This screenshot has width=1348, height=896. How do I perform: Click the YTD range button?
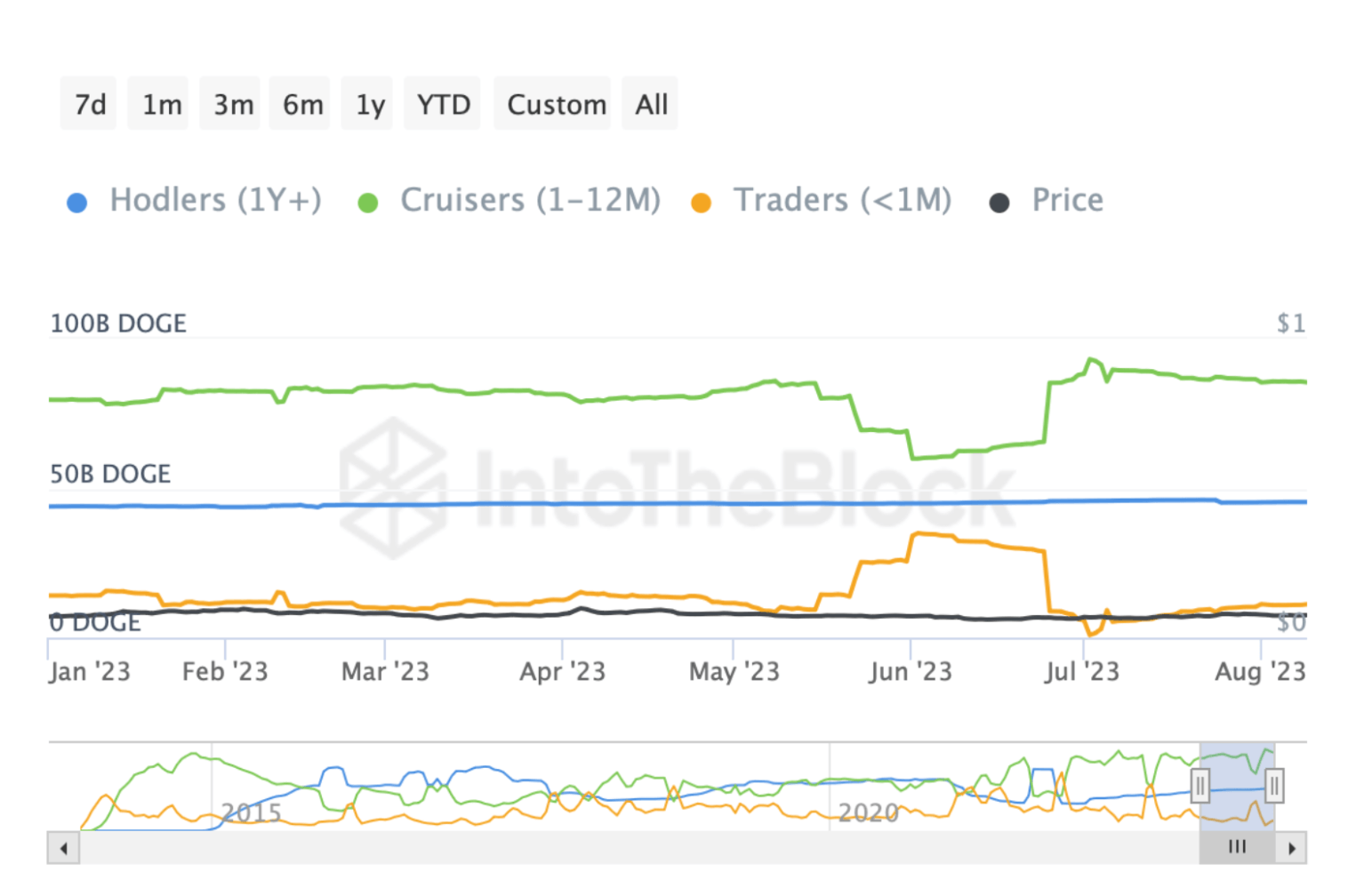click(x=443, y=105)
